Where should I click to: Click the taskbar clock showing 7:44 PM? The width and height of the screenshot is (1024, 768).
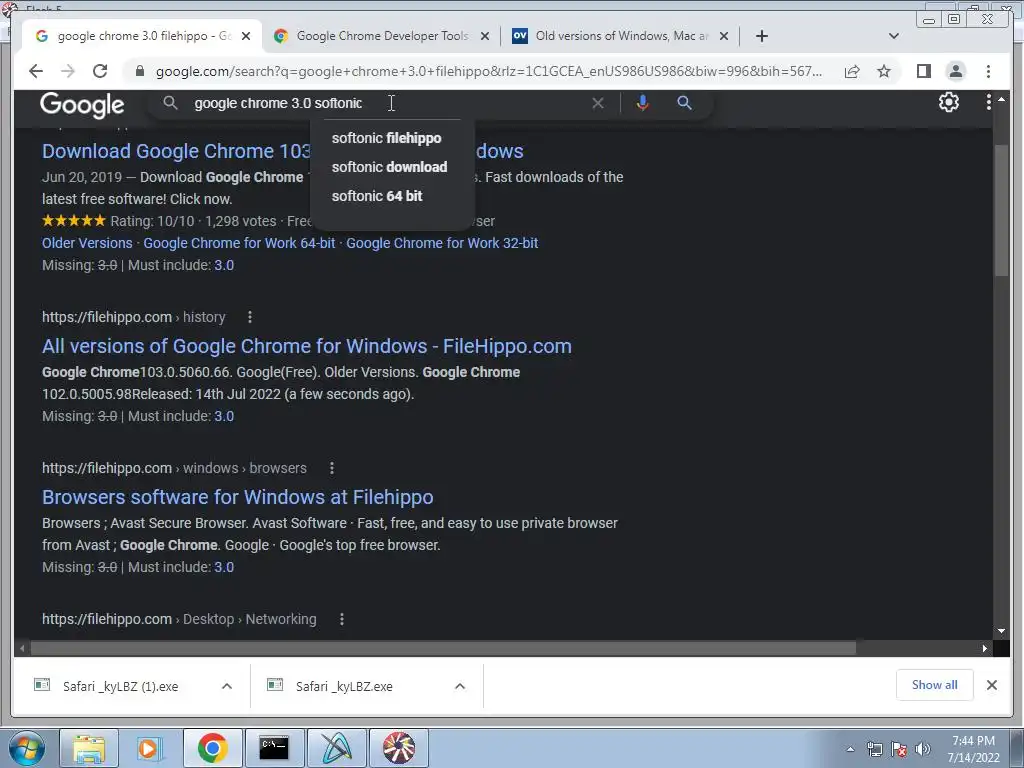(973, 749)
